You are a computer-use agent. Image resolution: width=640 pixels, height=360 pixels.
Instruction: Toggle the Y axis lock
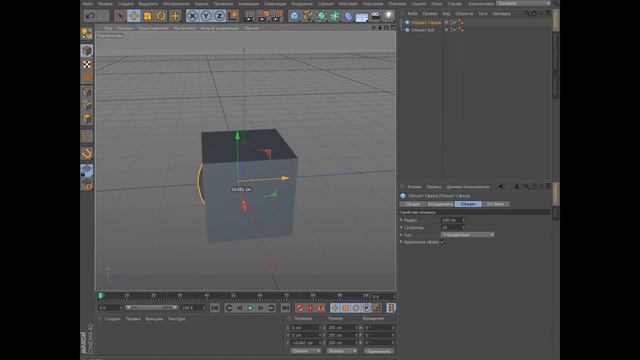coord(206,16)
